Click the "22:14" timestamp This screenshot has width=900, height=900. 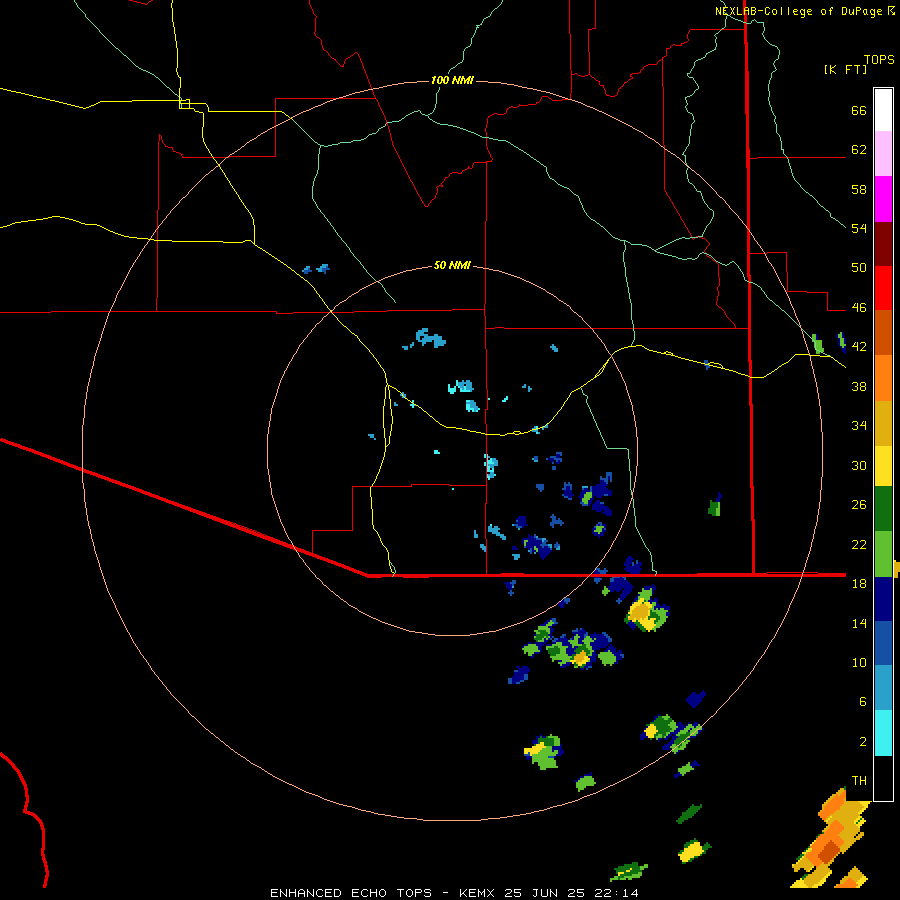click(615, 893)
